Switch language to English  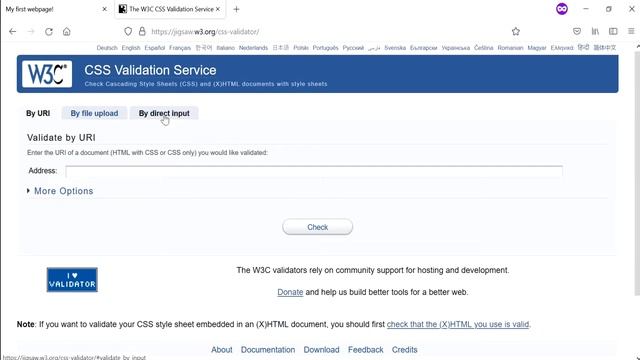coord(131,48)
